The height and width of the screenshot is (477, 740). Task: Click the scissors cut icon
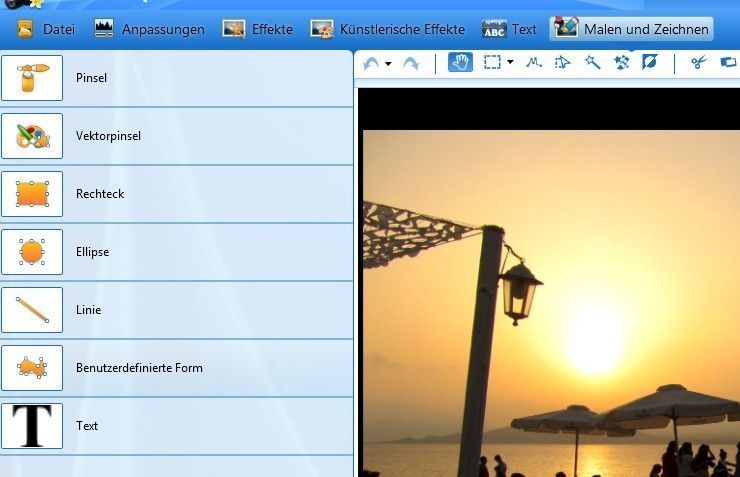698,63
